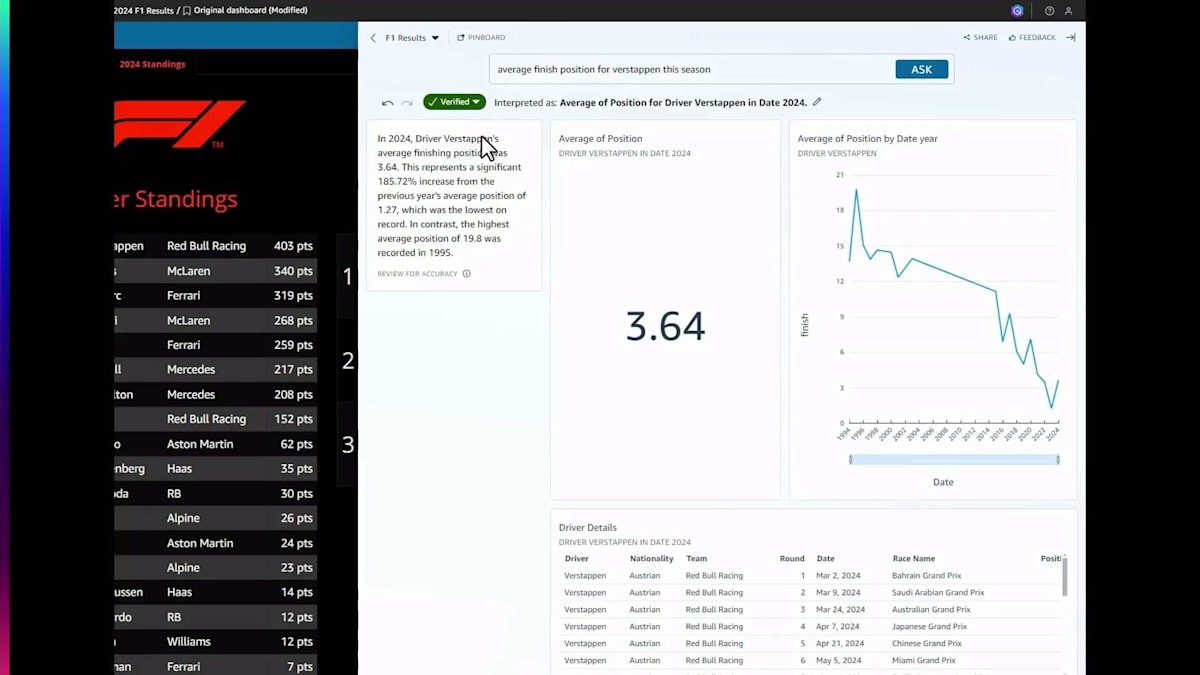Click the Australian Grand Prix cell
The width and height of the screenshot is (1200, 675).
931,610
